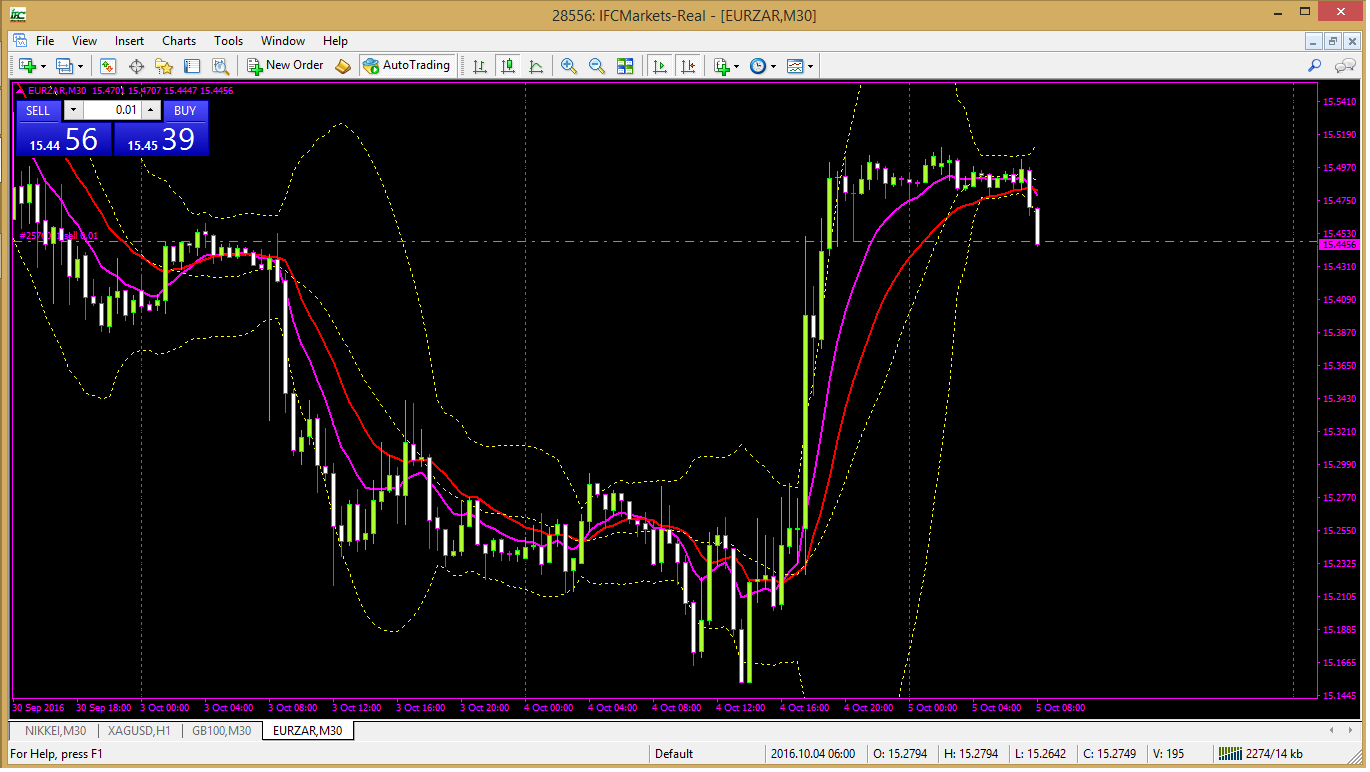The height and width of the screenshot is (772, 1370).
Task: Toggle the Data Window crosshair icon
Action: (x=136, y=66)
